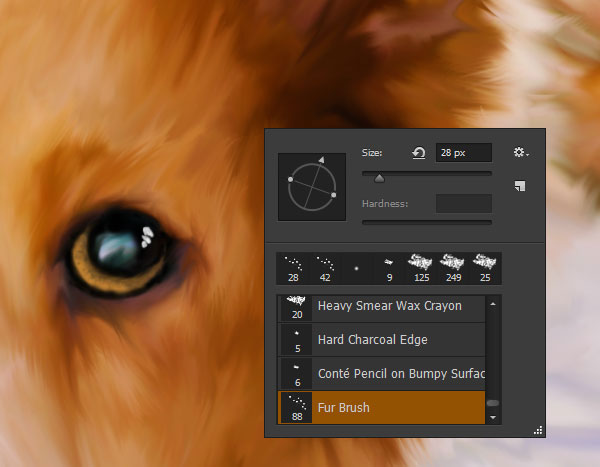This screenshot has width=600, height=467.
Task: Reset brush to original size
Action: coord(419,153)
